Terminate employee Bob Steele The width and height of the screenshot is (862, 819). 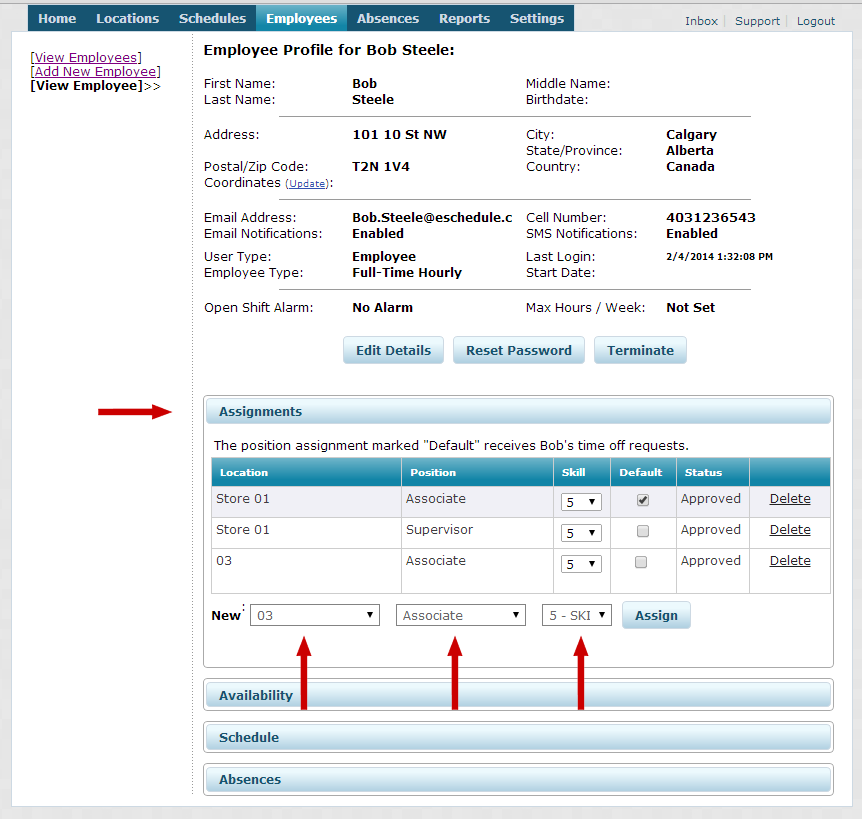(640, 350)
